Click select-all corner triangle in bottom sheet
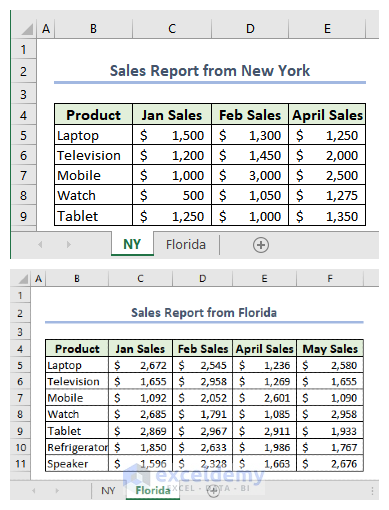The image size is (389, 510). tap(23, 279)
